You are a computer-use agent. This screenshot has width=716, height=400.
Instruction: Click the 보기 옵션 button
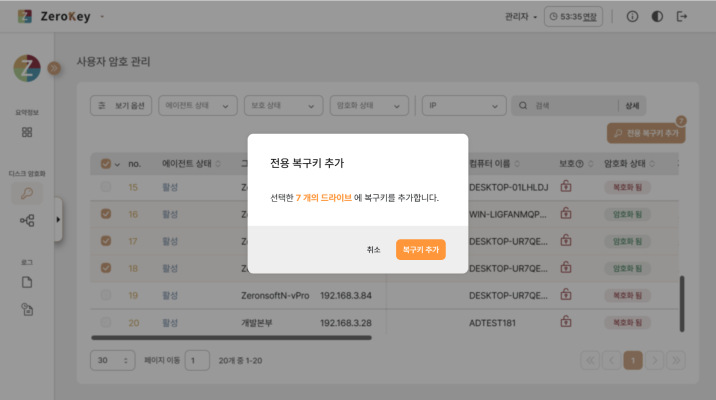click(121, 105)
